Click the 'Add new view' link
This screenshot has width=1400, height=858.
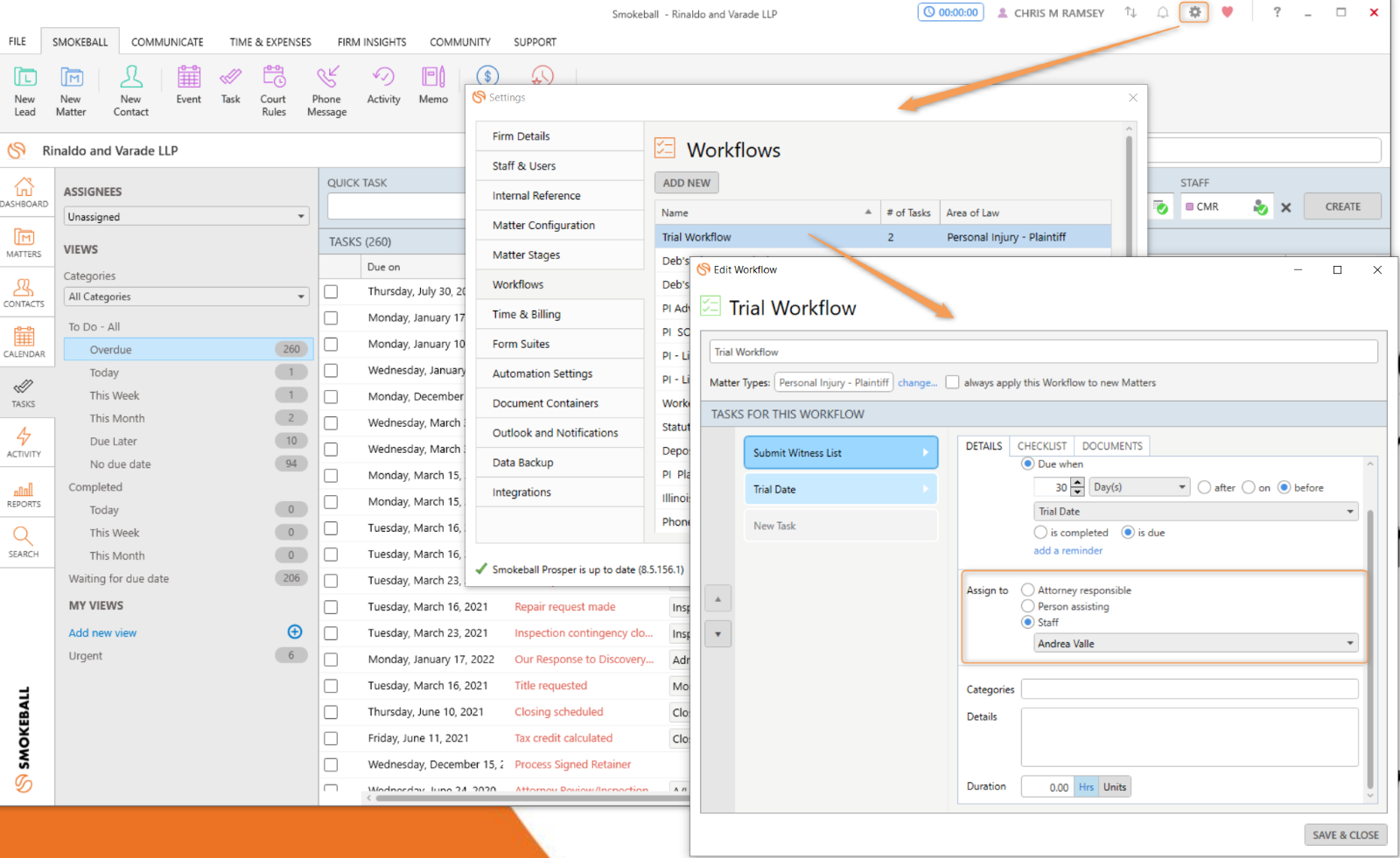click(102, 632)
